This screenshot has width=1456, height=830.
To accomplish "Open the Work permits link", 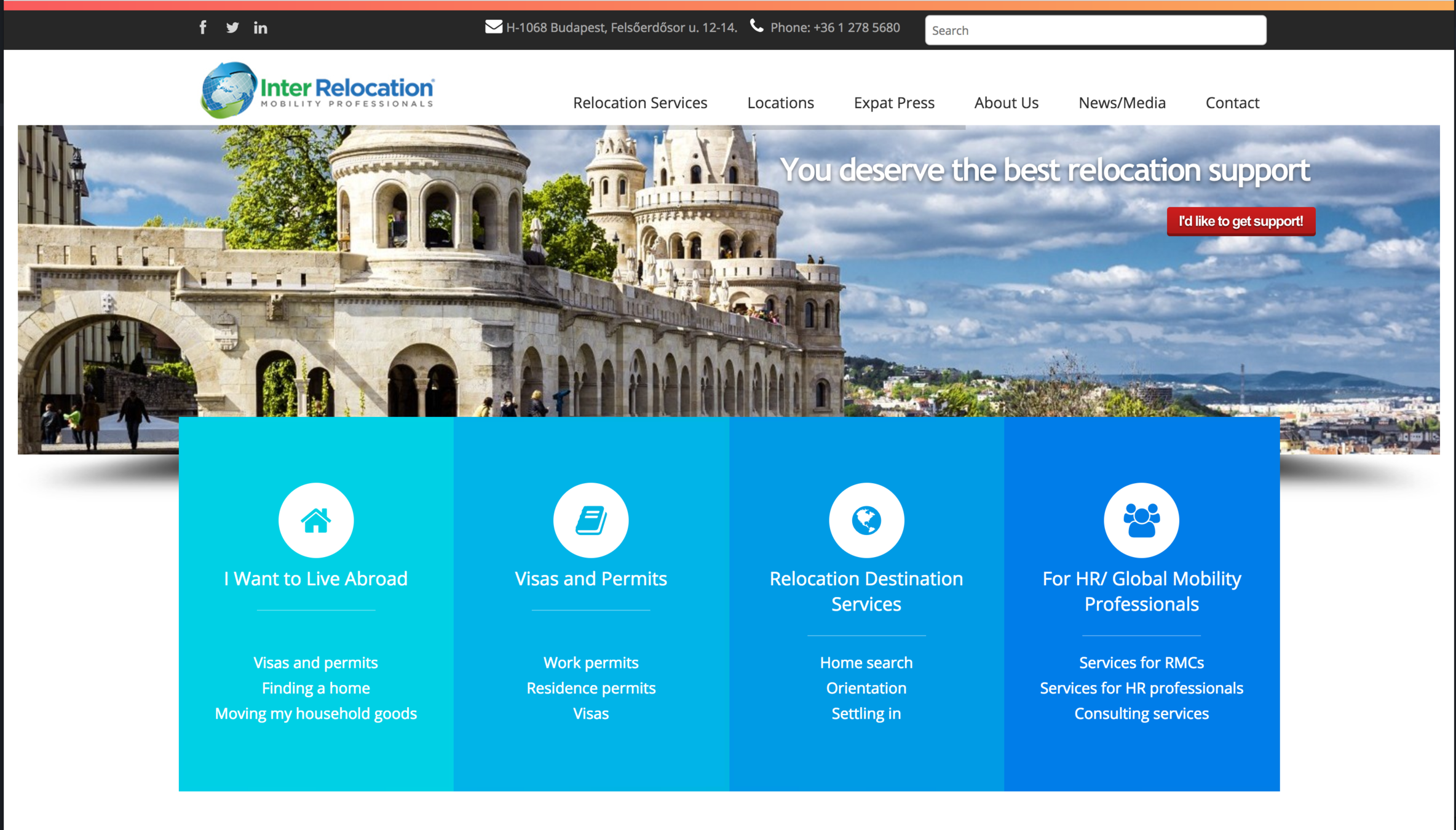I will (x=591, y=662).
